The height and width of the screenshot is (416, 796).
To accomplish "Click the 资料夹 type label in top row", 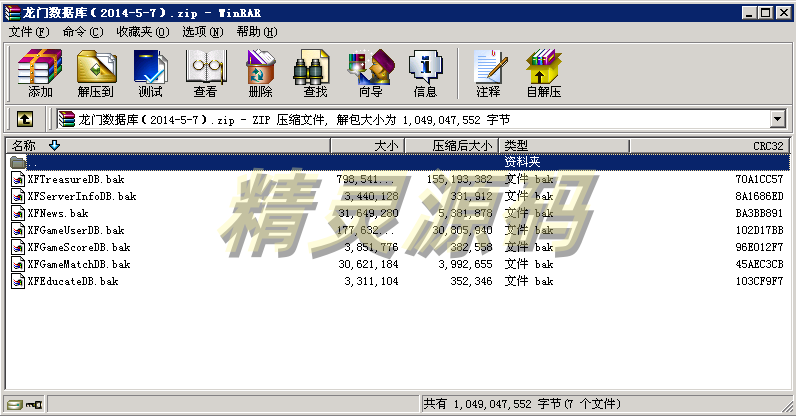I will pyautogui.click(x=522, y=162).
